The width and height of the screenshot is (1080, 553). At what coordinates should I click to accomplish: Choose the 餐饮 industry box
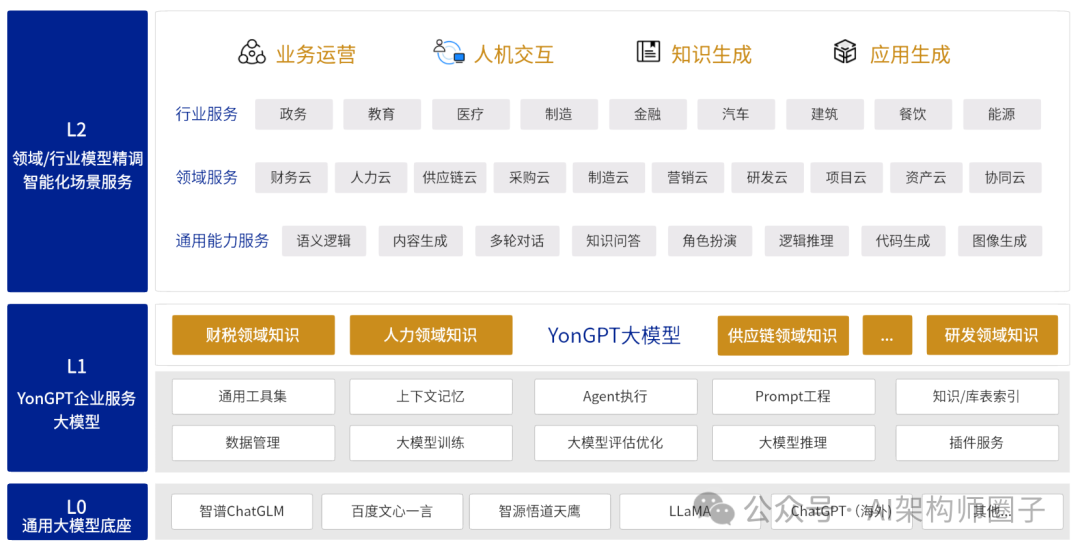tap(913, 114)
